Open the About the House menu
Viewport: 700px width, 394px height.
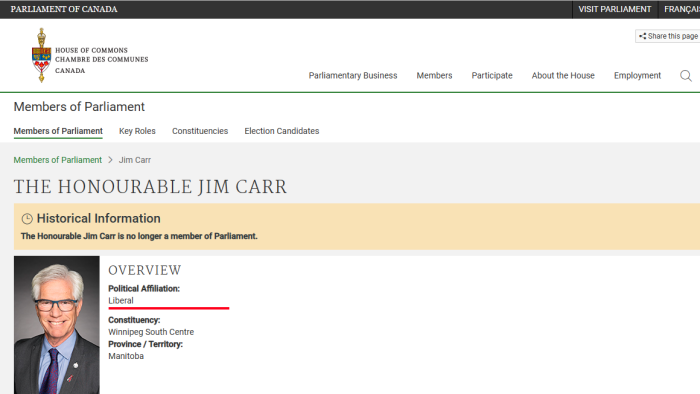click(563, 75)
